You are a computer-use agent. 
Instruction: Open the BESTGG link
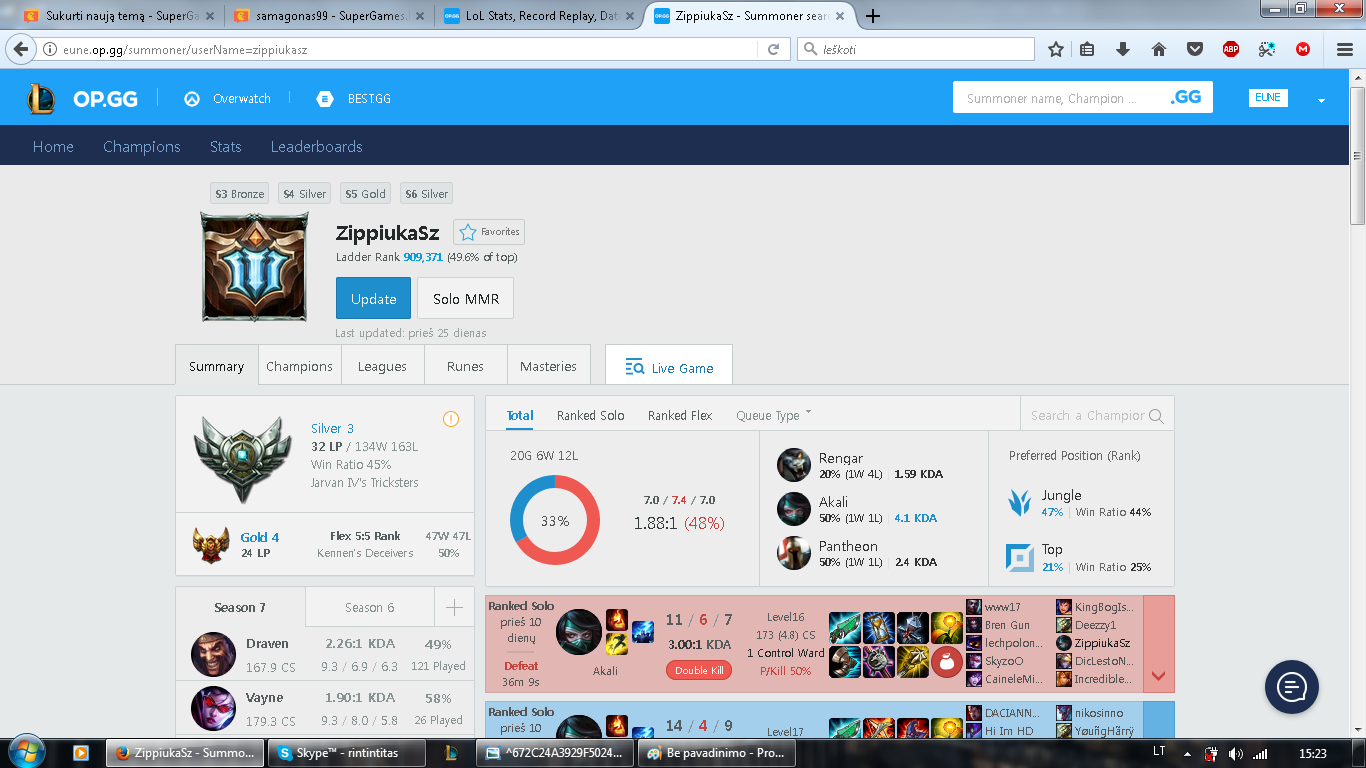[354, 98]
